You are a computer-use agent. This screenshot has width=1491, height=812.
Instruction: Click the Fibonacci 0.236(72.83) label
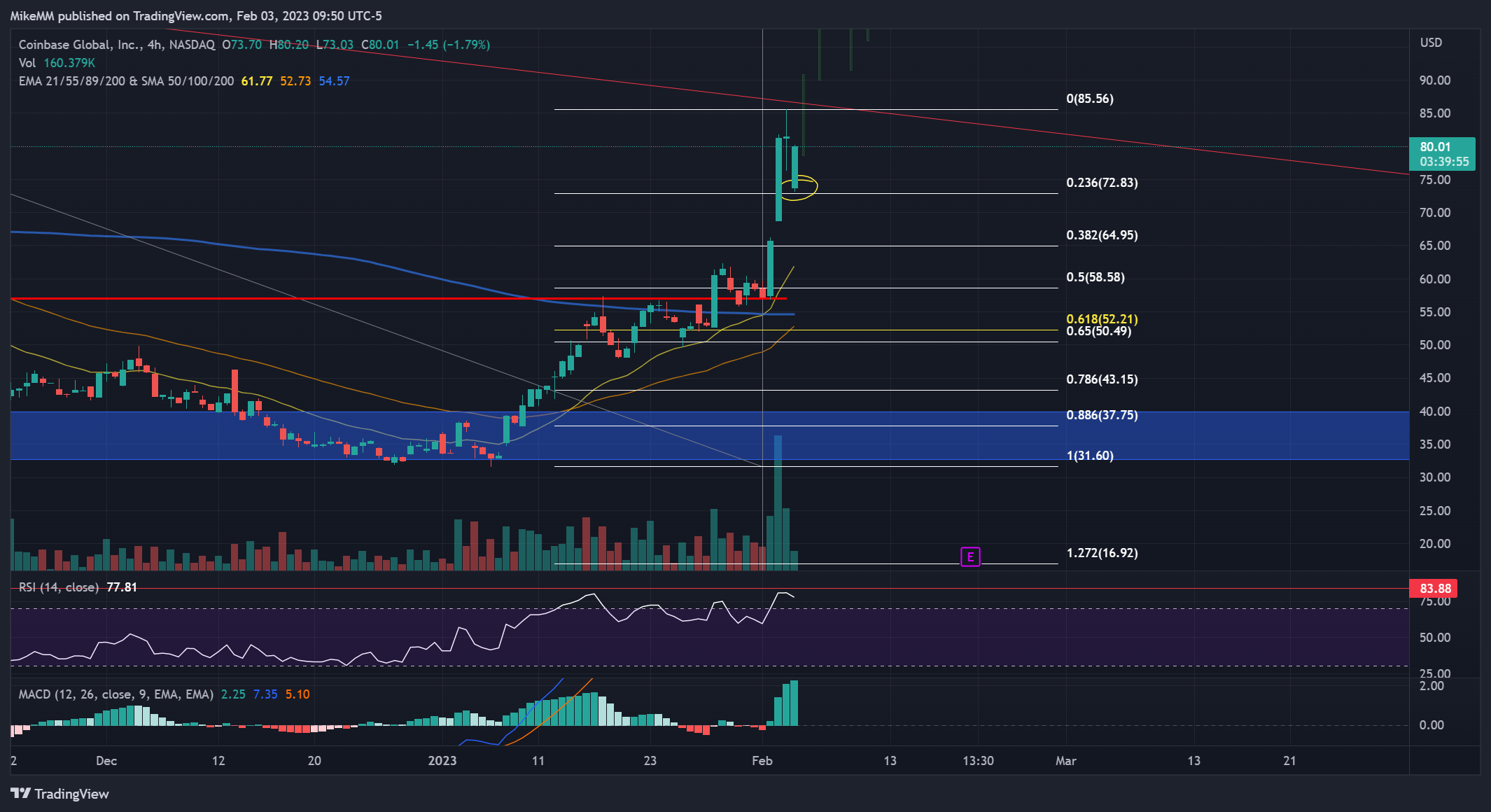pos(1102,183)
